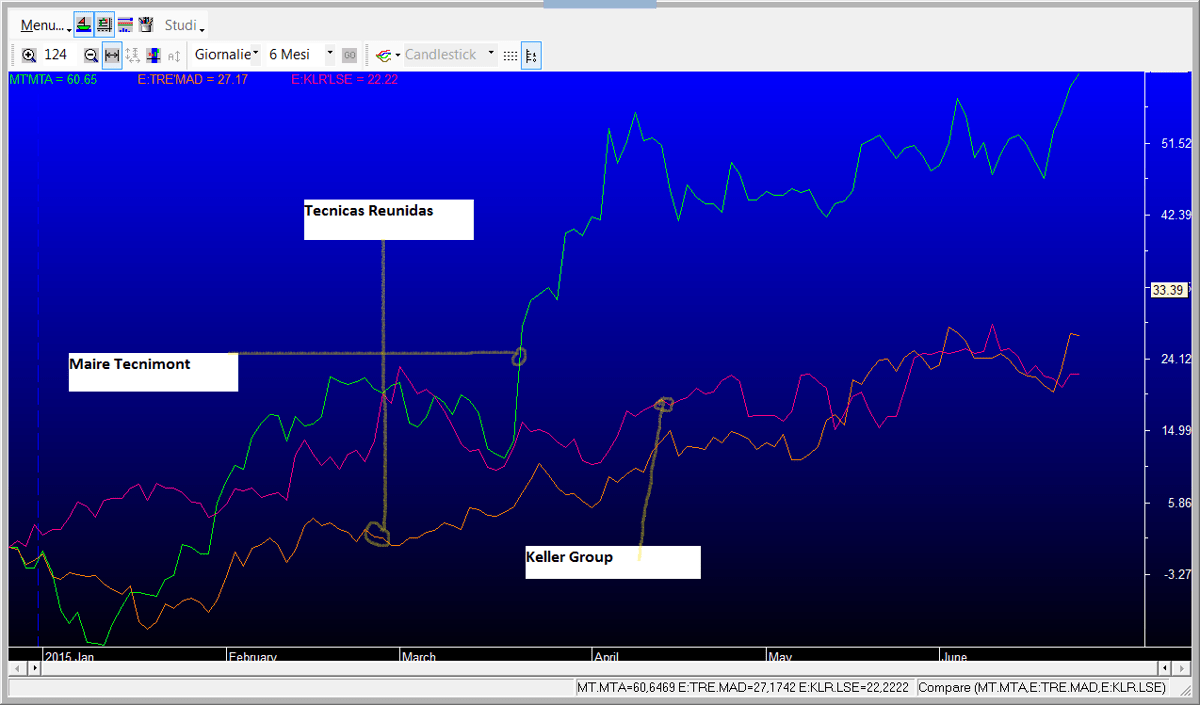Click the 33.39 price marker on axis
The height and width of the screenshot is (705, 1200).
pyautogui.click(x=1167, y=290)
